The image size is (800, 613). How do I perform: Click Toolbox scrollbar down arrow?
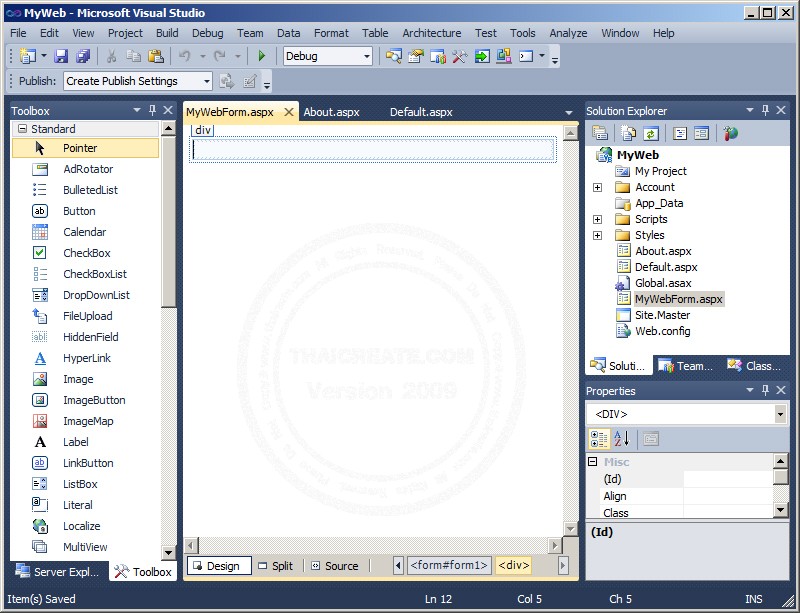(x=168, y=552)
